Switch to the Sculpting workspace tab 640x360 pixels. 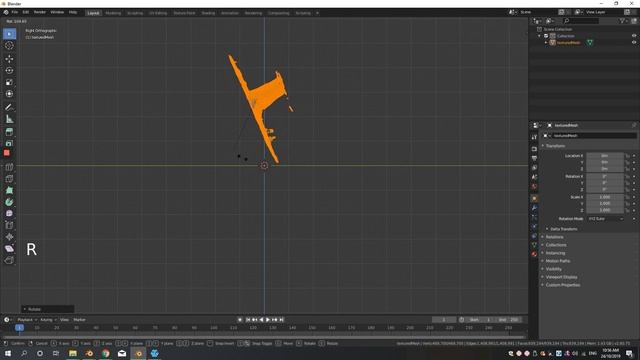click(x=135, y=13)
